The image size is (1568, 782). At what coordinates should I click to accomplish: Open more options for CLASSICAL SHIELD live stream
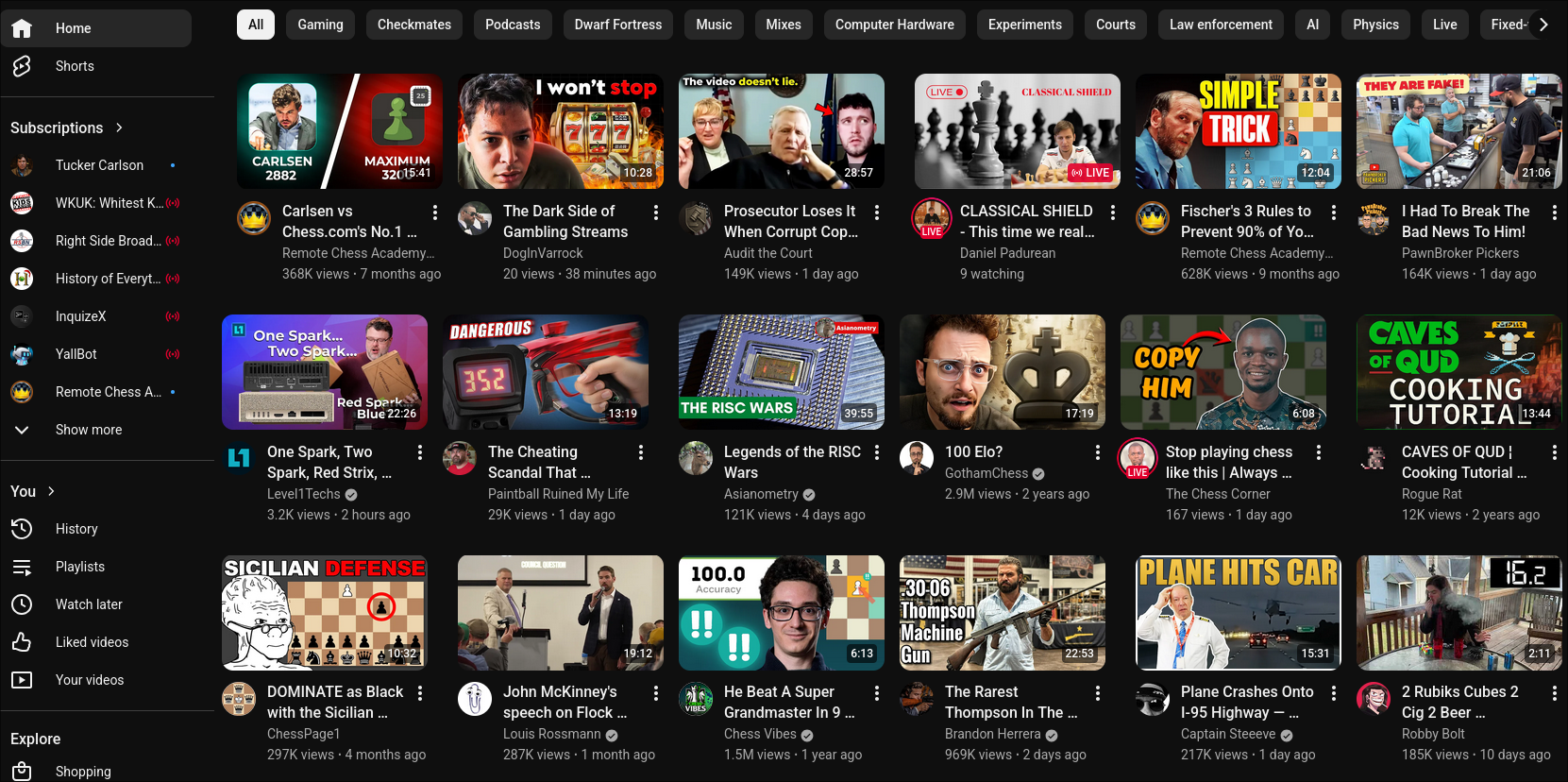tap(1113, 212)
